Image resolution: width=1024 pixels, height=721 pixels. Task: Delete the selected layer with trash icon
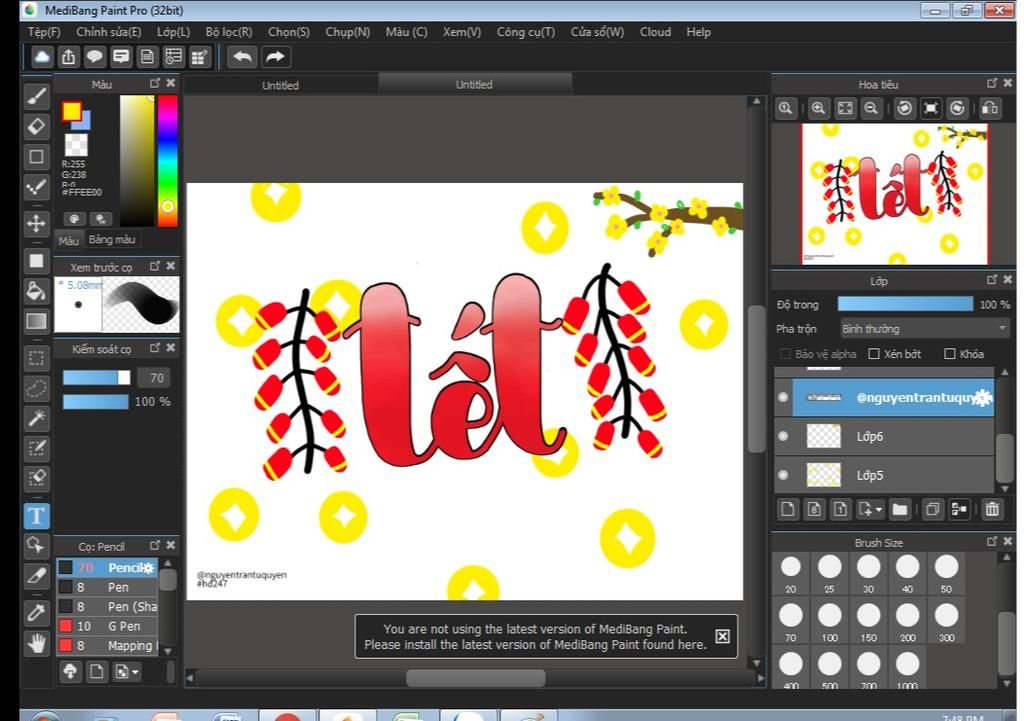(x=992, y=509)
